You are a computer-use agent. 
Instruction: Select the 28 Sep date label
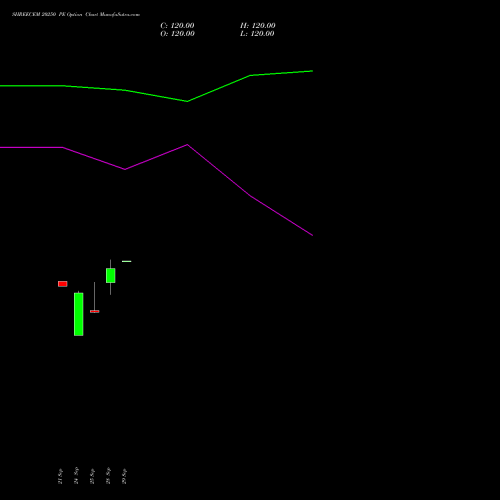(108, 476)
